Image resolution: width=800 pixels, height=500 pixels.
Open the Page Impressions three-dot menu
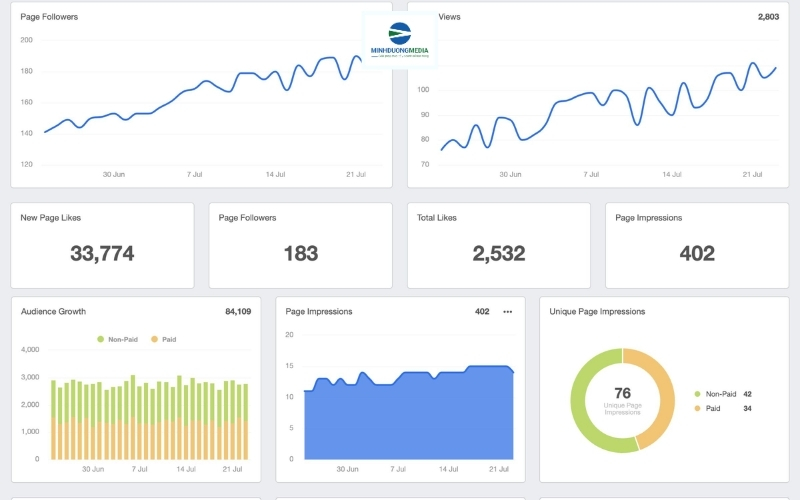(x=507, y=312)
